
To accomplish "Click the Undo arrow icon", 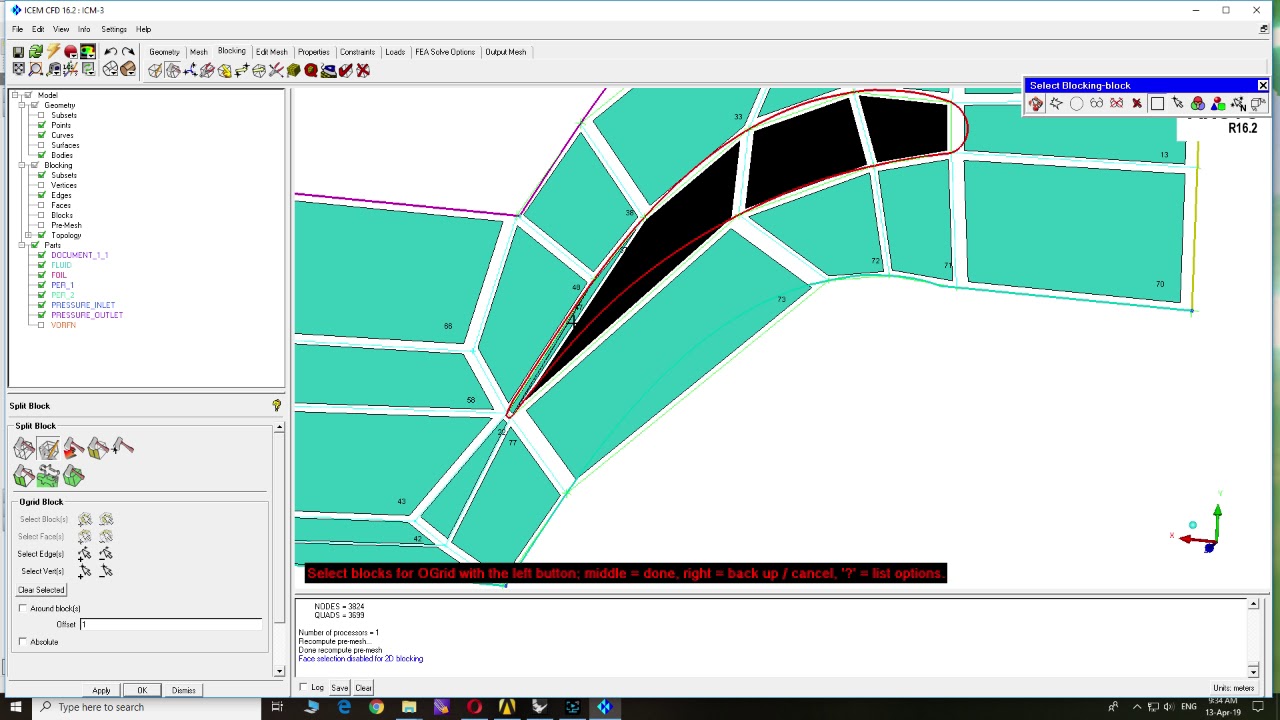I will [x=110, y=52].
